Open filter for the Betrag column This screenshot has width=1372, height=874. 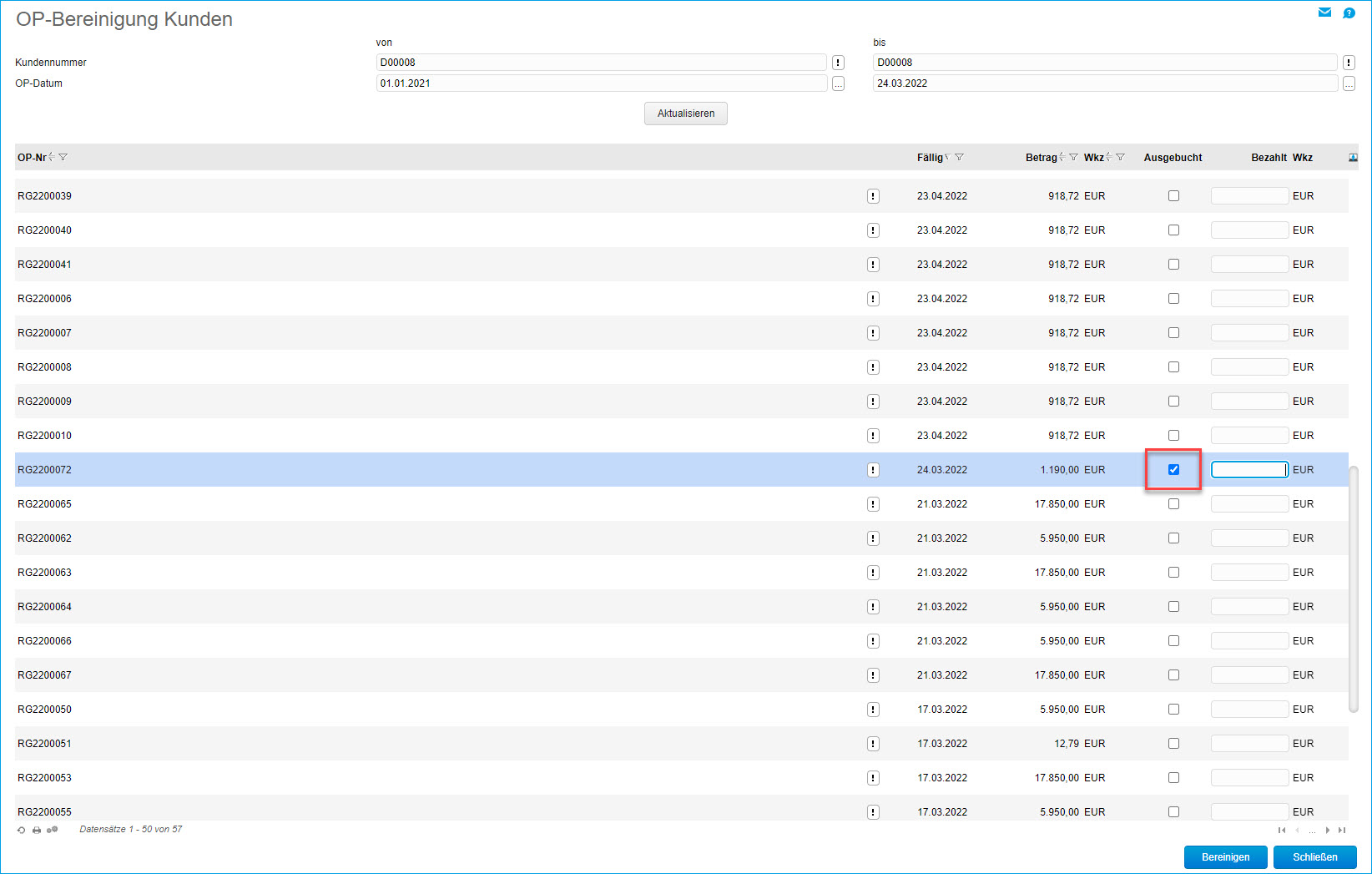pos(1074,158)
